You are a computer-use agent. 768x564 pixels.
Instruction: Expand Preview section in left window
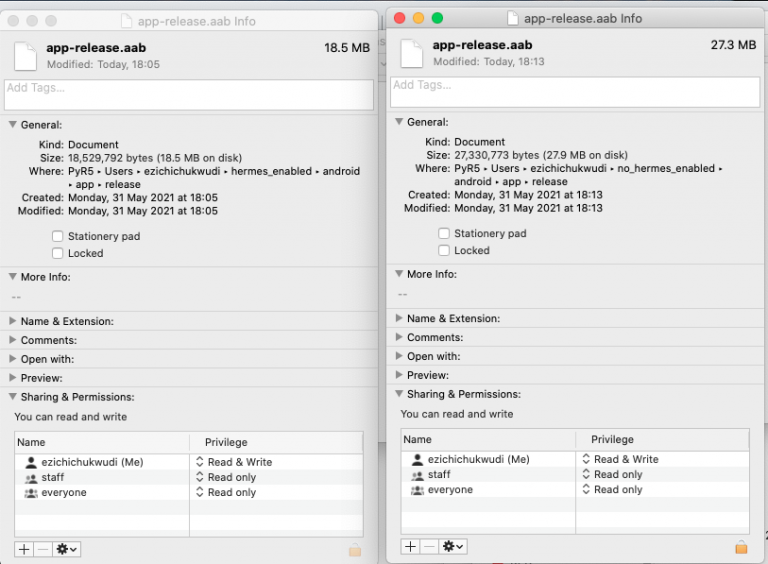point(13,377)
